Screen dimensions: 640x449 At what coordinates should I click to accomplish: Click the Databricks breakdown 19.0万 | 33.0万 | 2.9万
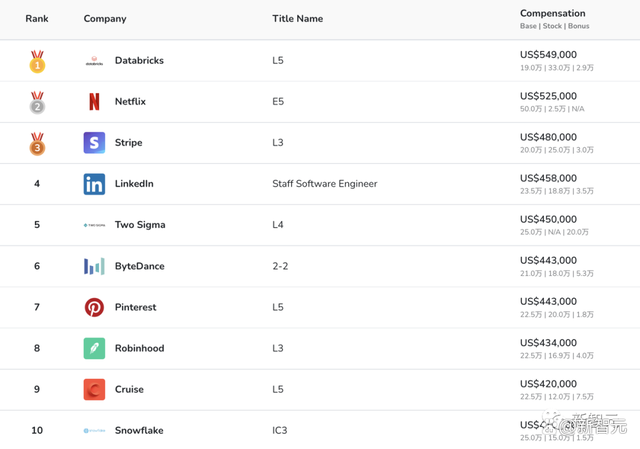557,68
